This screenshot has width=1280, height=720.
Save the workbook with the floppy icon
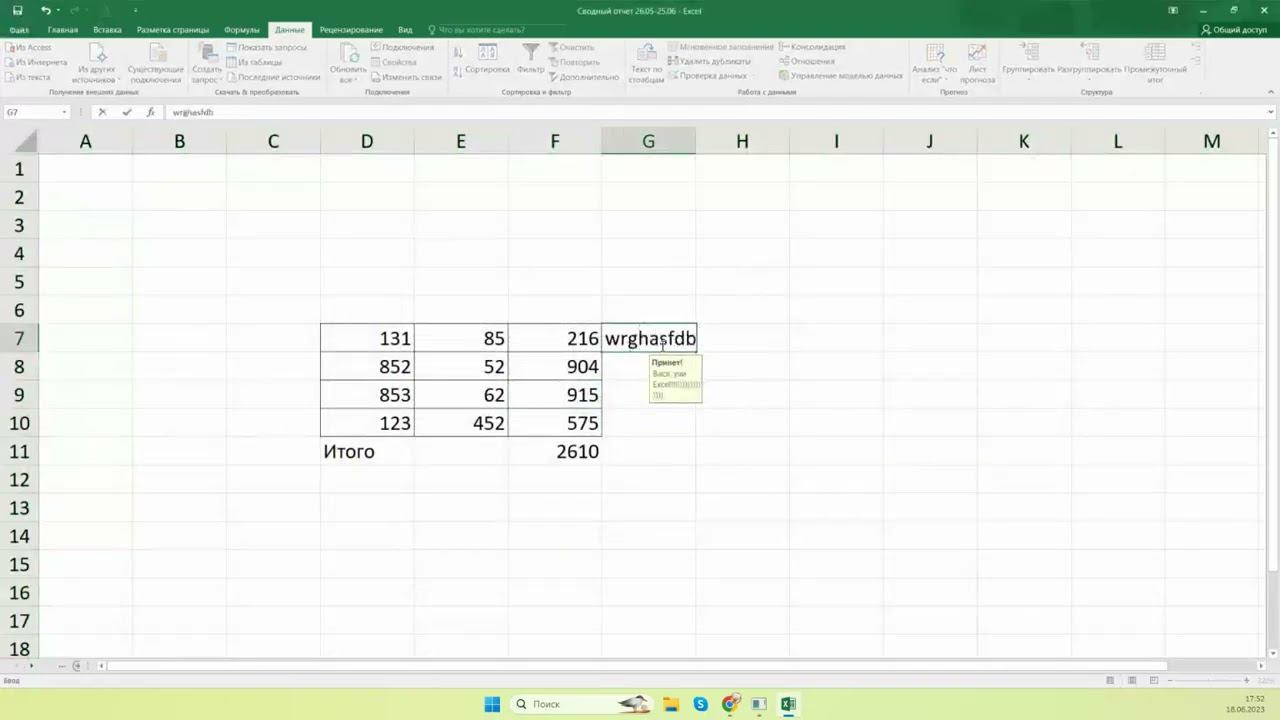(x=17, y=10)
